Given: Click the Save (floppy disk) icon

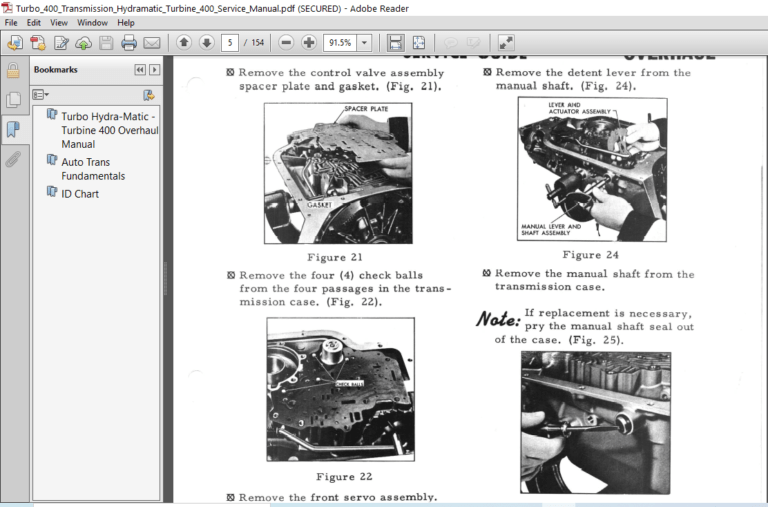Looking at the screenshot, I should [106, 43].
